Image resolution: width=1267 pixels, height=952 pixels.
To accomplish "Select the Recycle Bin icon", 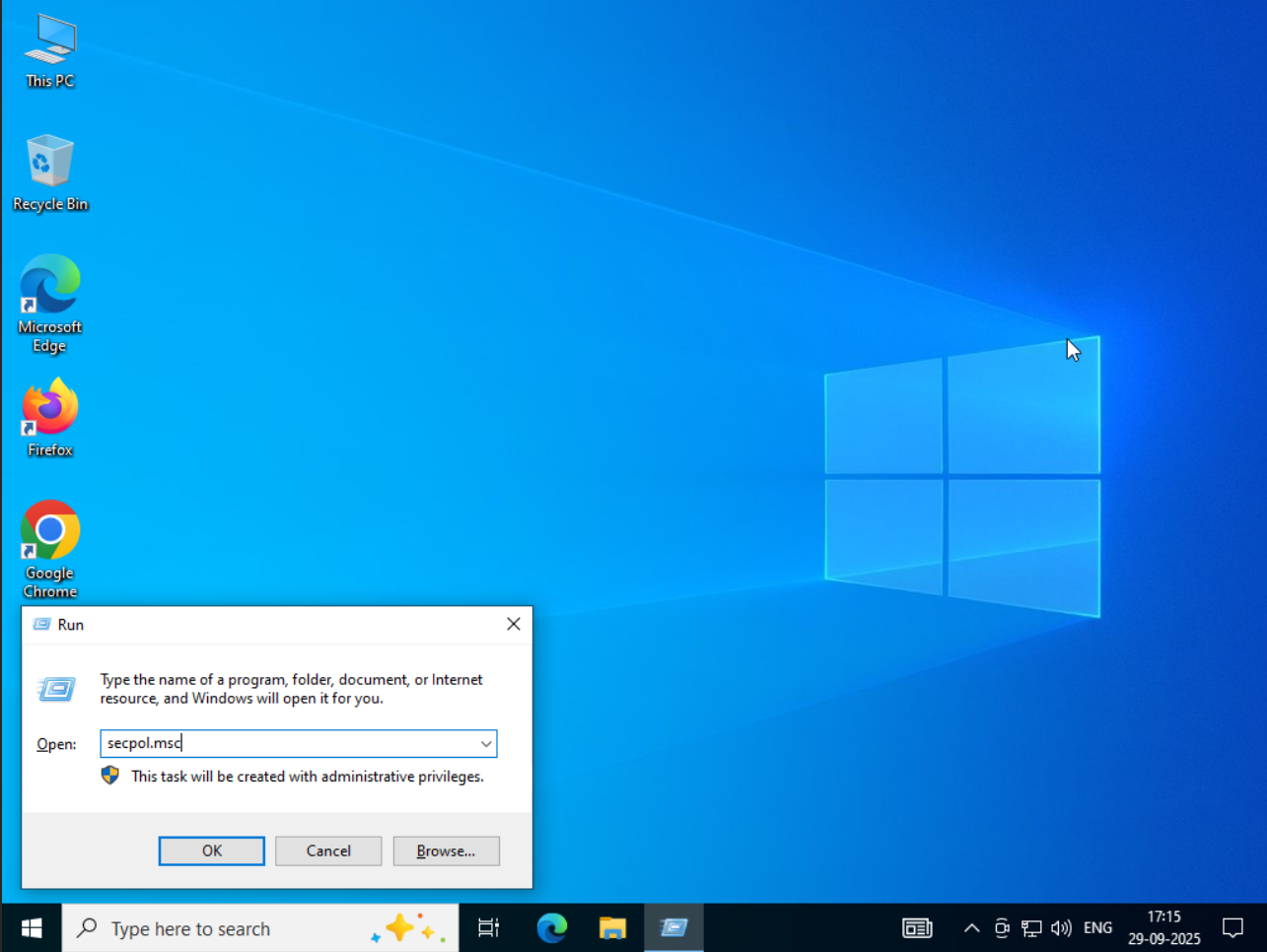I will point(50,172).
